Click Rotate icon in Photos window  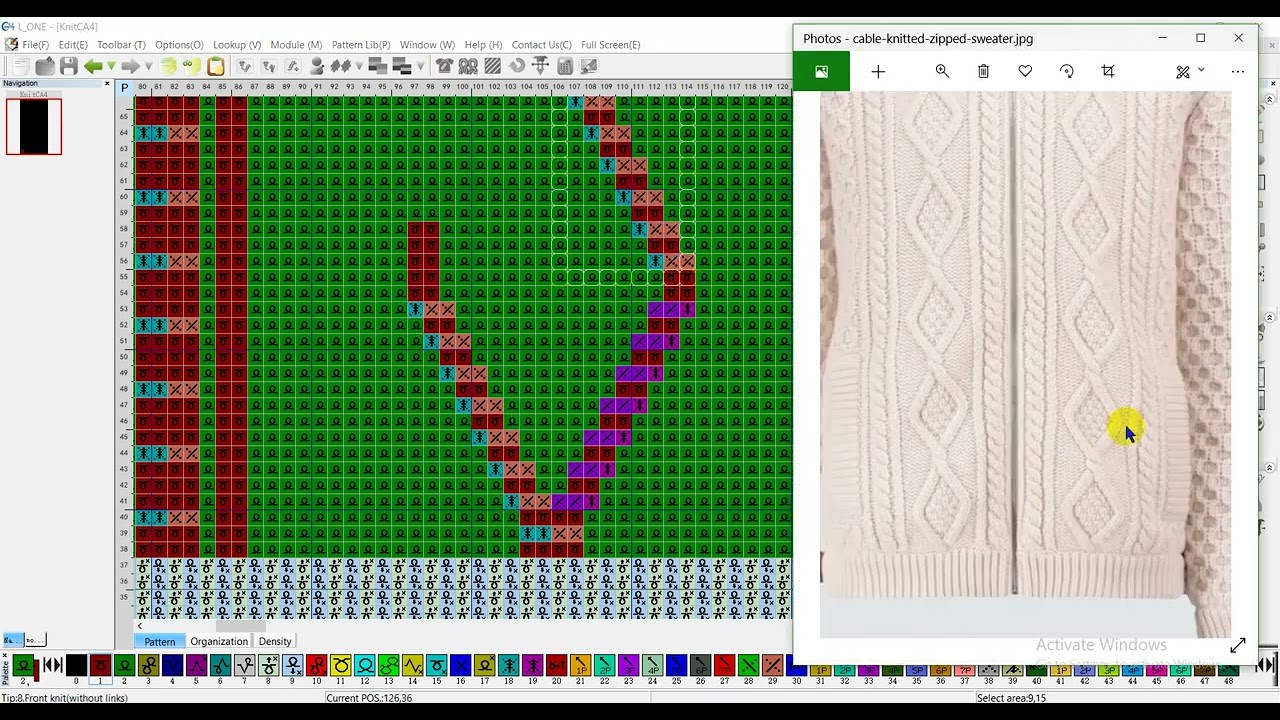coord(1067,71)
